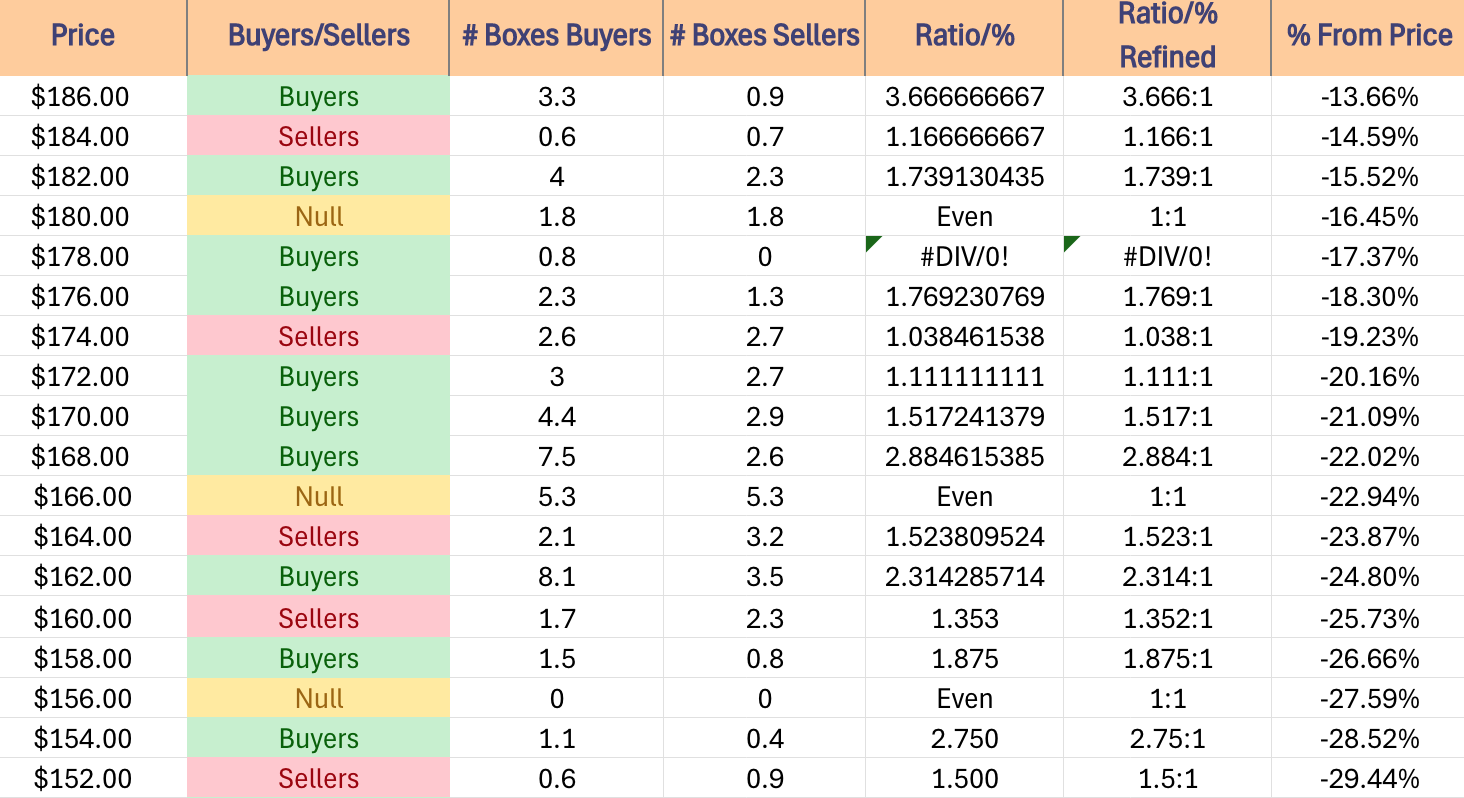The width and height of the screenshot is (1464, 798).
Task: Click the $176.00 price cell
Action: pyautogui.click(x=93, y=297)
